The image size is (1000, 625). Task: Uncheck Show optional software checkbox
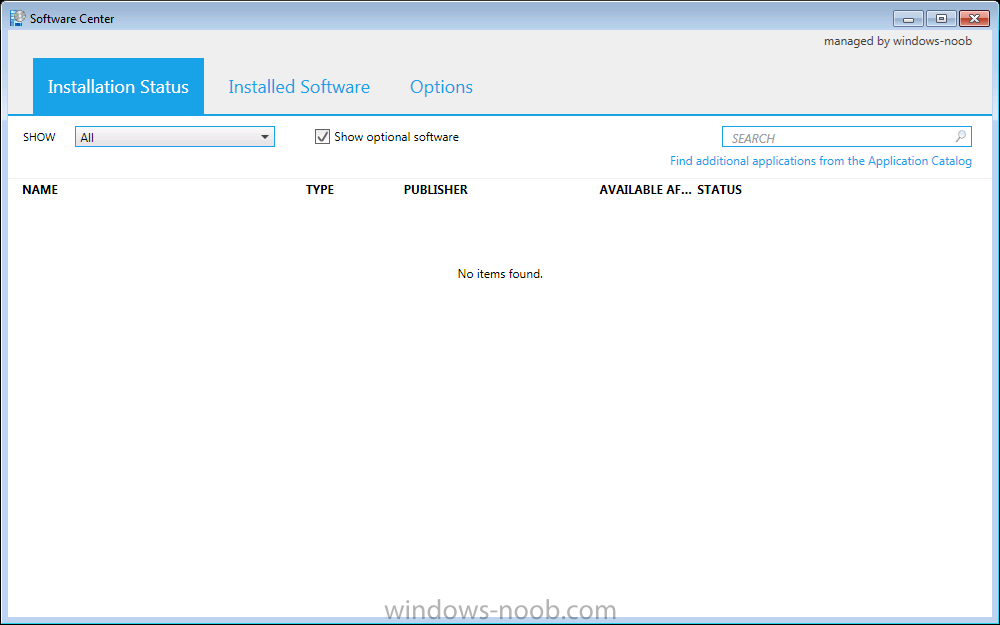[x=322, y=136]
